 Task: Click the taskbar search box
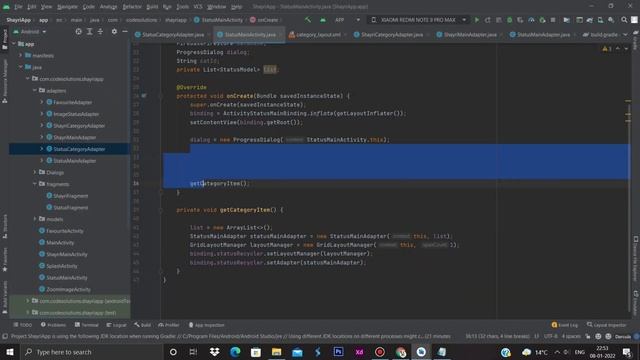(91, 352)
